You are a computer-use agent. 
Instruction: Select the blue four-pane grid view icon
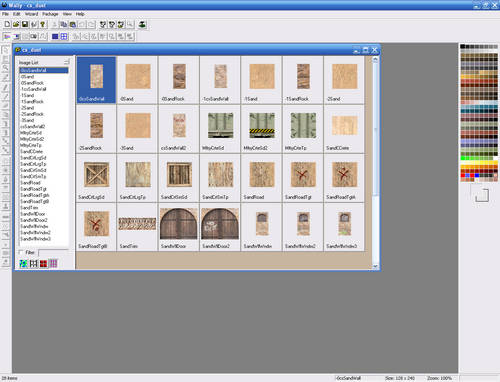(64, 36)
